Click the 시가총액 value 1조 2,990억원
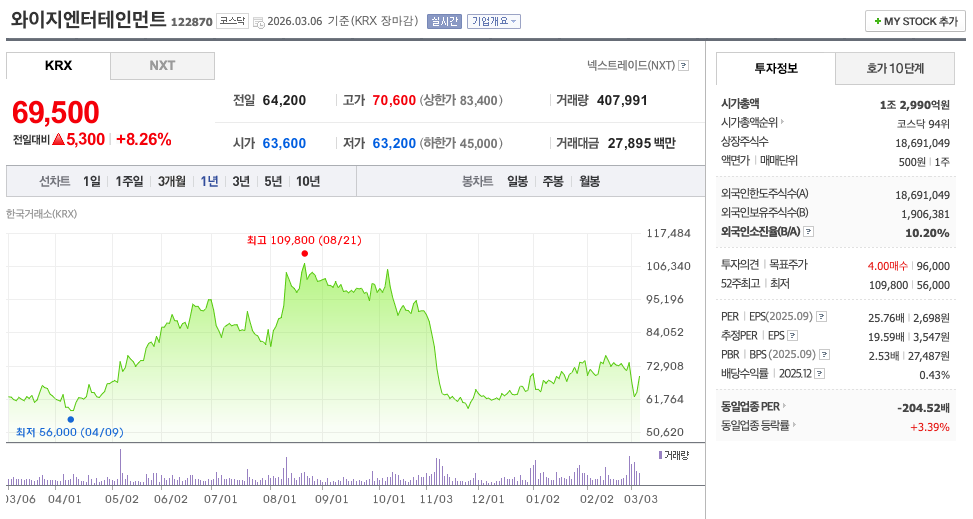Screen dimensions: 973x519 [x=915, y=105]
